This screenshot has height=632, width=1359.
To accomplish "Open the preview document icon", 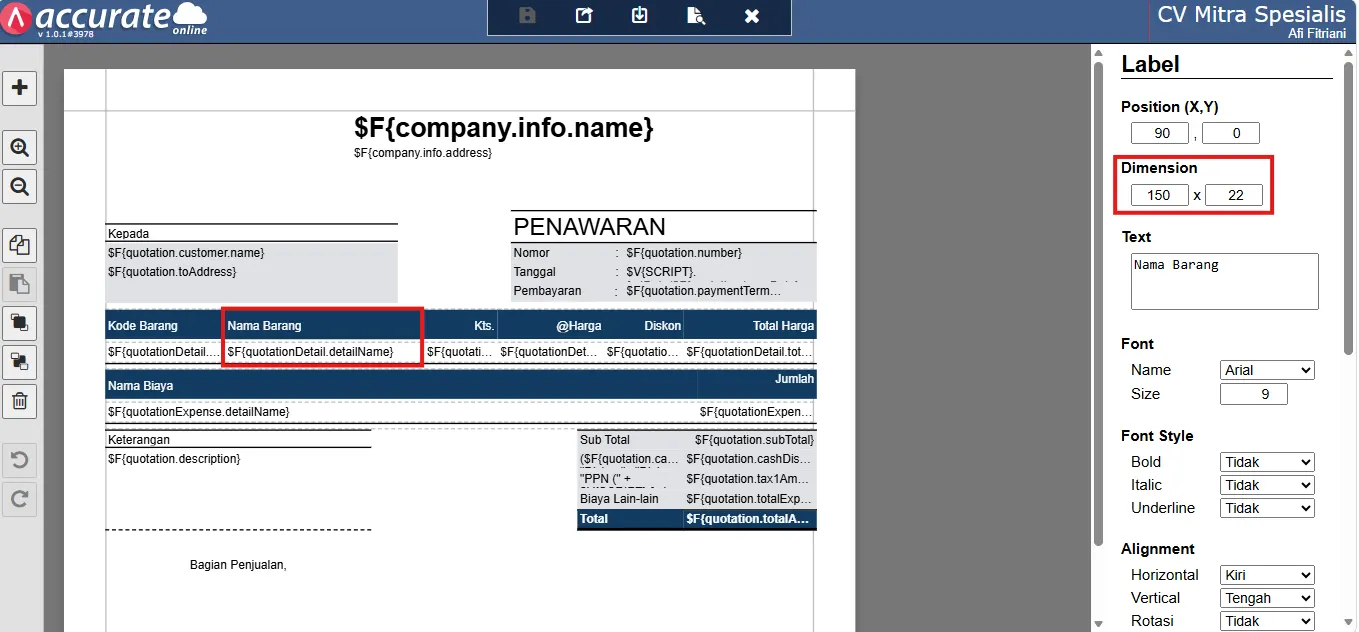I will coord(696,16).
